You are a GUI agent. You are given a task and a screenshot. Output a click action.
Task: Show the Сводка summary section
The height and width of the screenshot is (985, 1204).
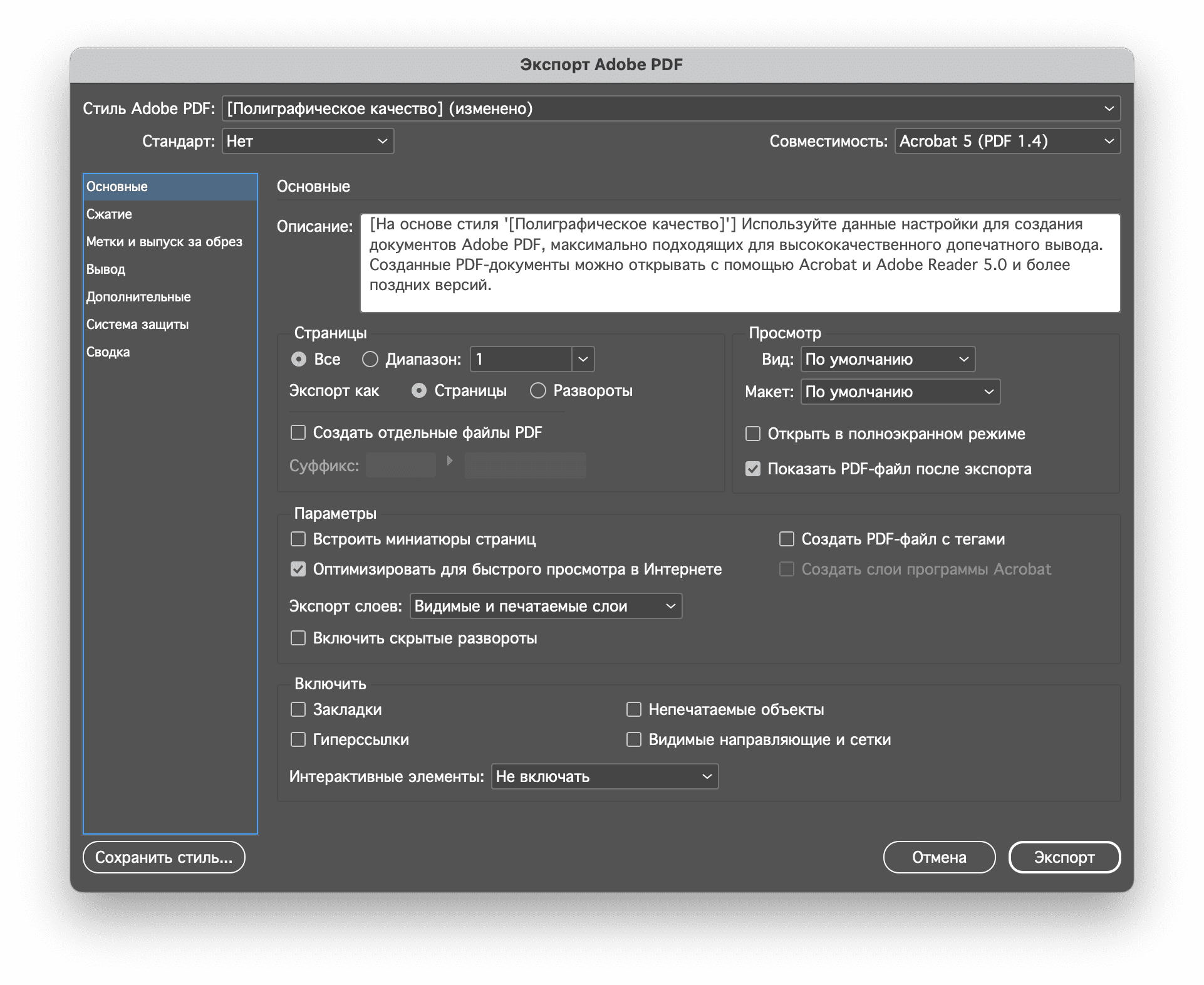pyautogui.click(x=170, y=352)
